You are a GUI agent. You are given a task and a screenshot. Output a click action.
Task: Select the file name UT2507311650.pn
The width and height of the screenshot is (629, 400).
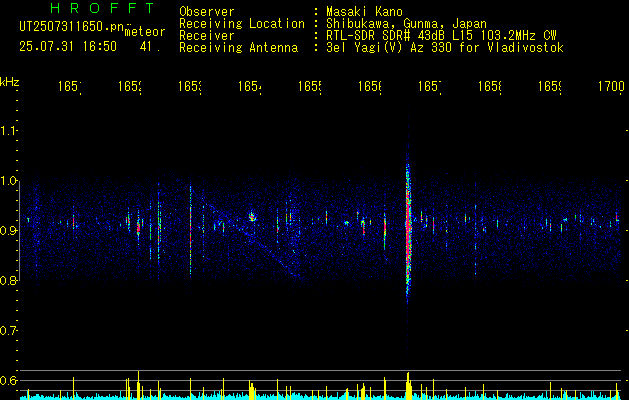[72, 27]
